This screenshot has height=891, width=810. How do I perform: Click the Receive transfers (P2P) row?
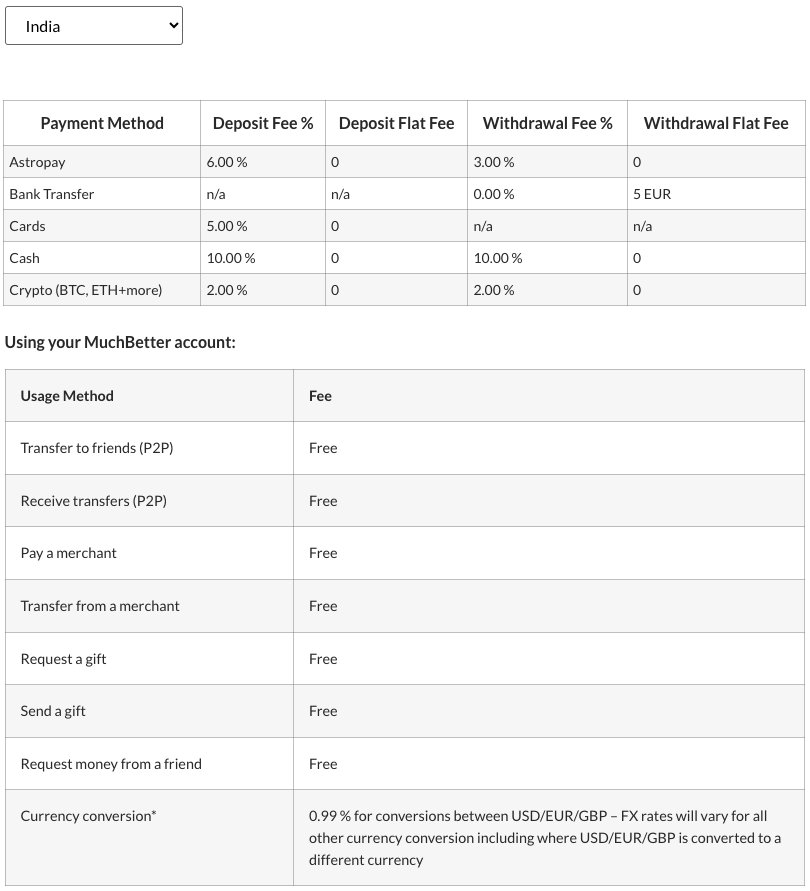[405, 501]
